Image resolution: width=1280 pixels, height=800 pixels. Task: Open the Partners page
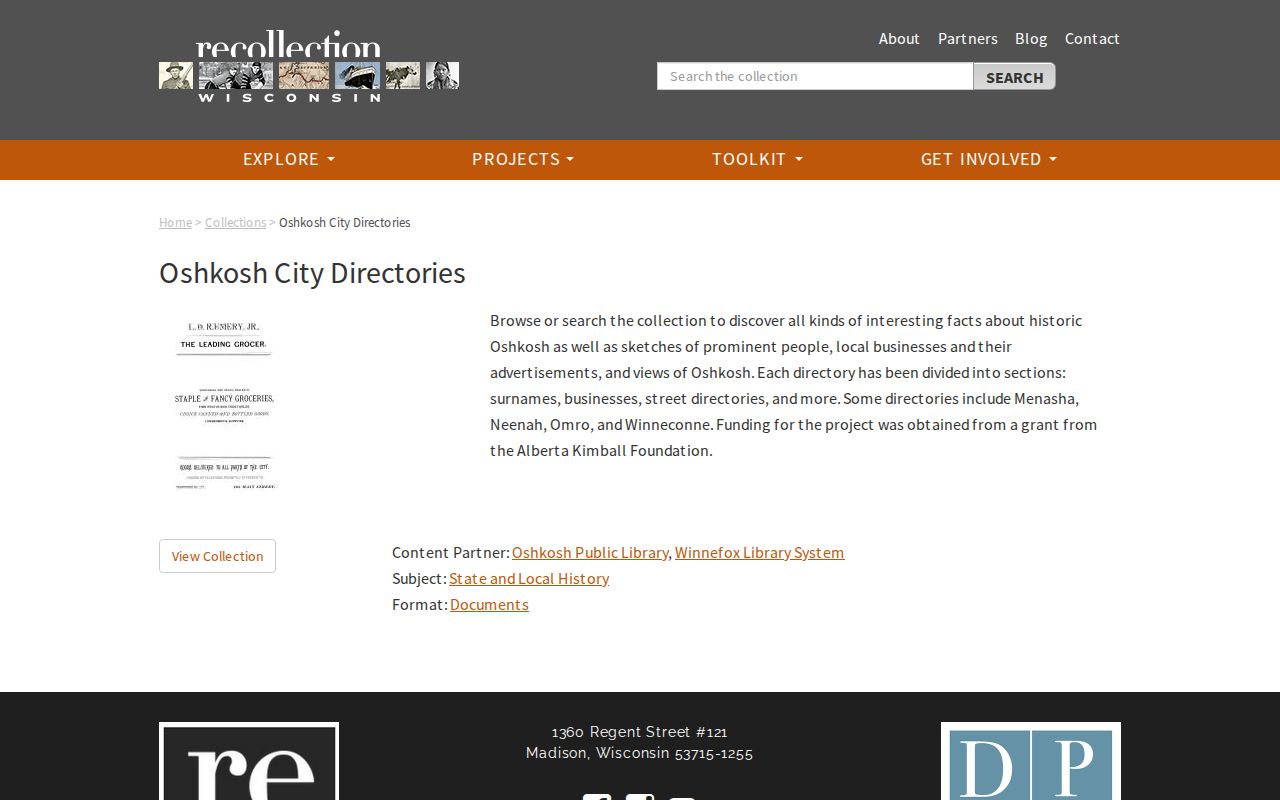click(x=968, y=38)
